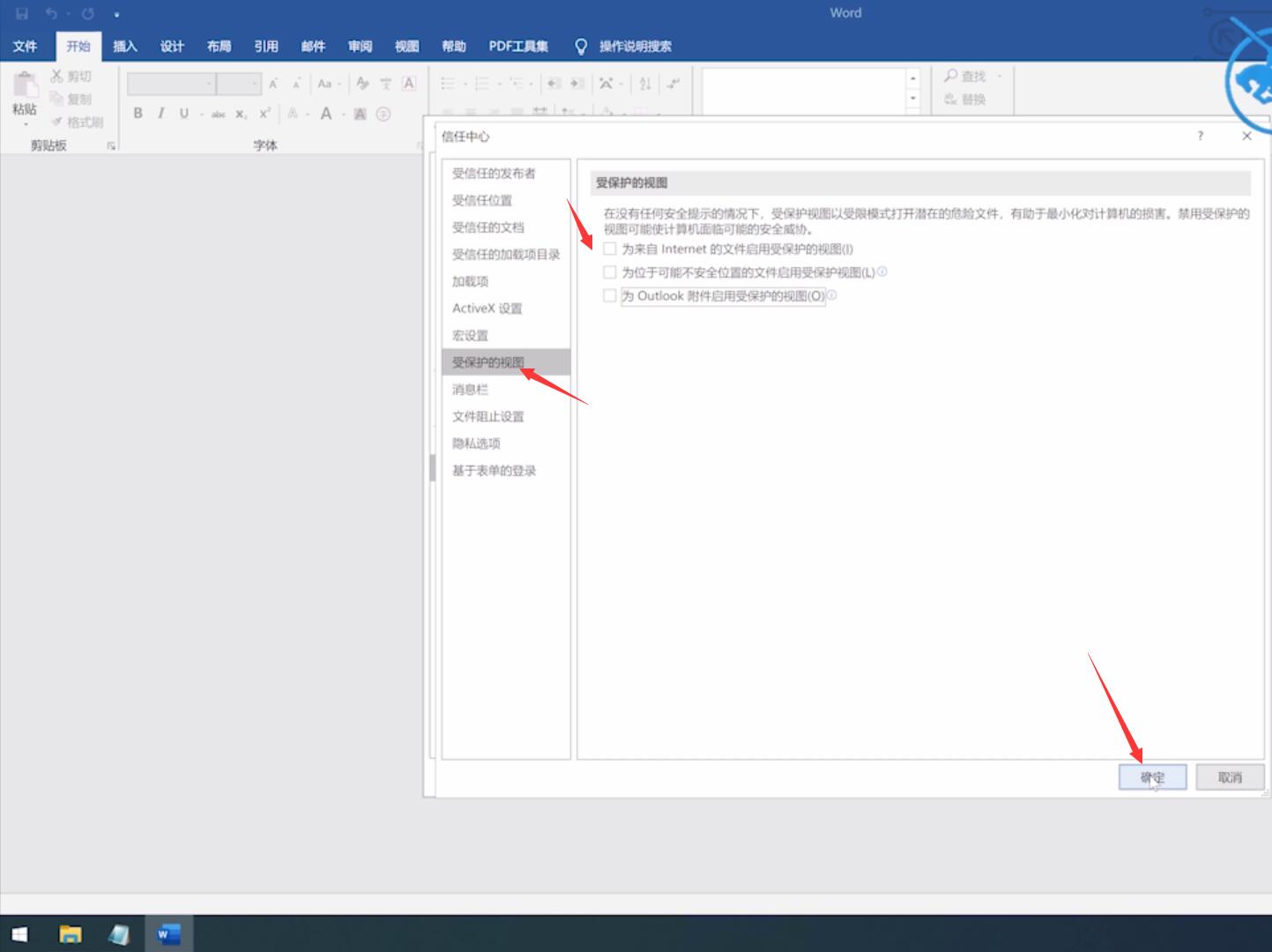
Task: Enable Protected View for Internet files checkbox
Action: [609, 249]
